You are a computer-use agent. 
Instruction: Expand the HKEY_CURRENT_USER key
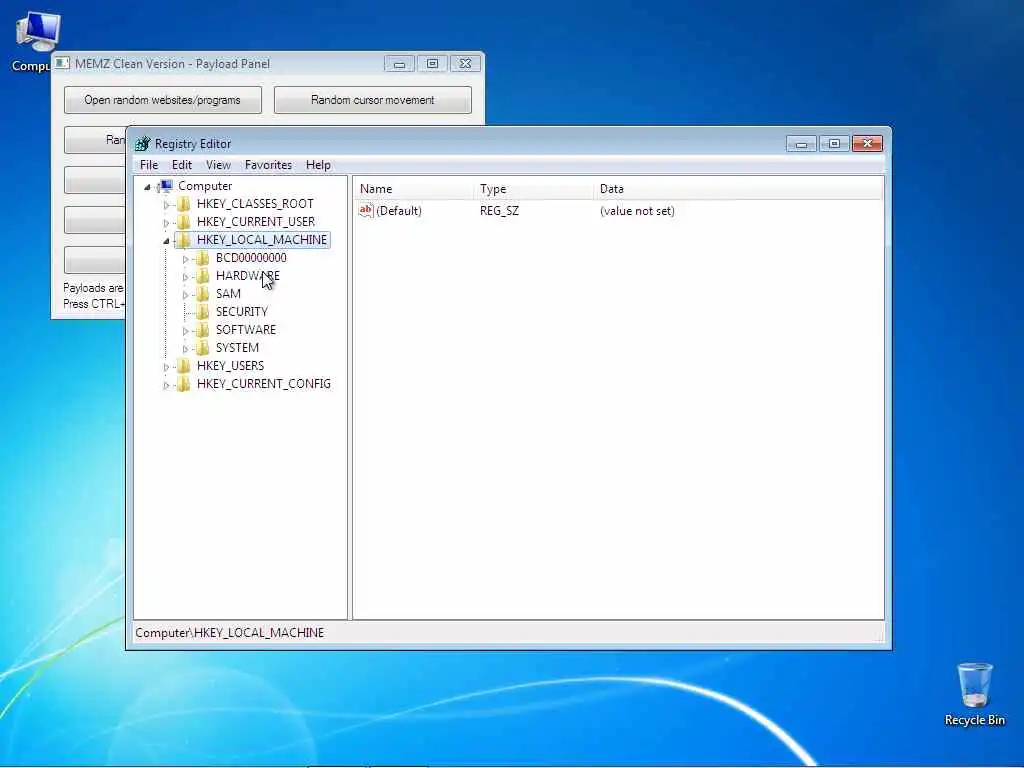coord(166,223)
